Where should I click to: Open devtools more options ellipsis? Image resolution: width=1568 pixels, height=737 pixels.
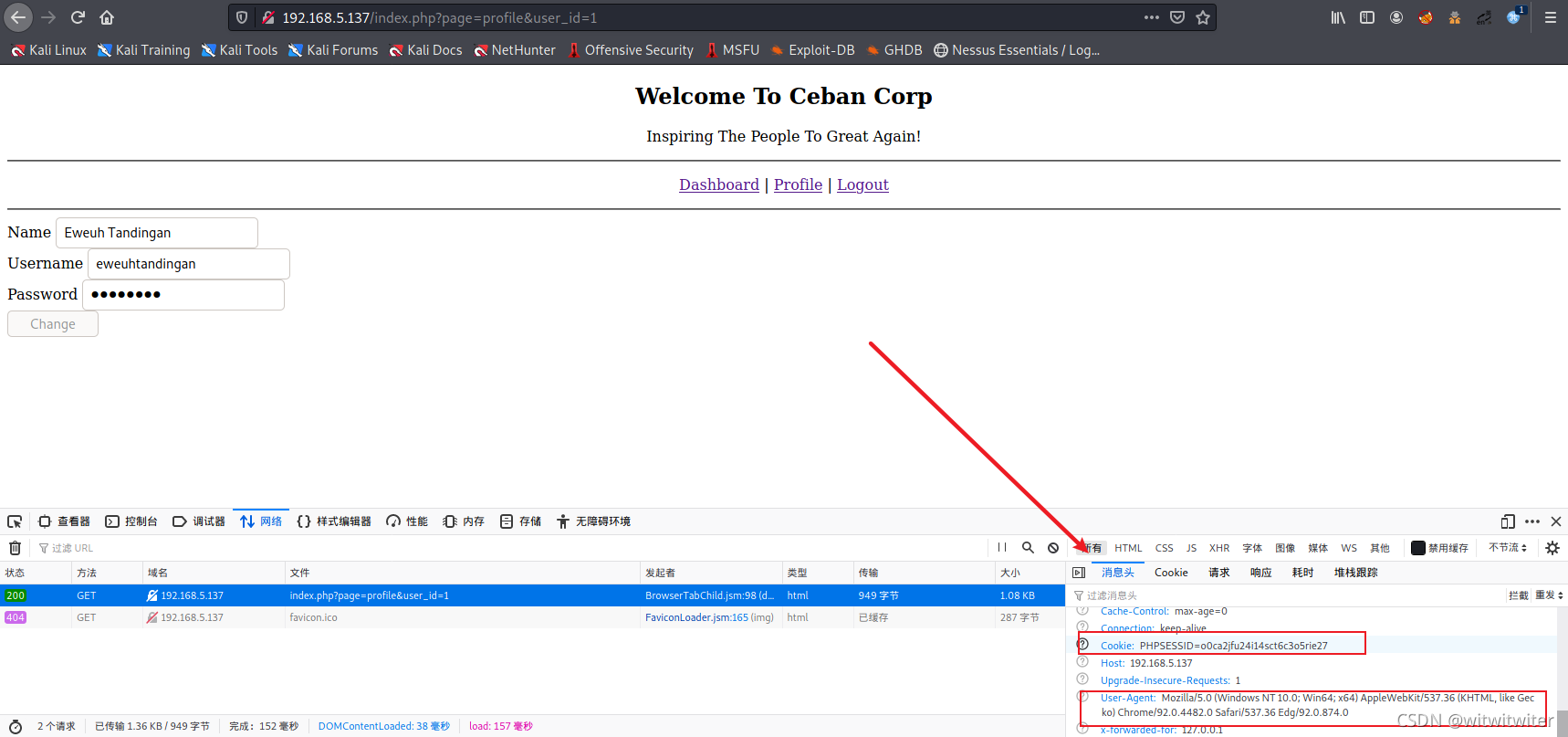(1532, 521)
